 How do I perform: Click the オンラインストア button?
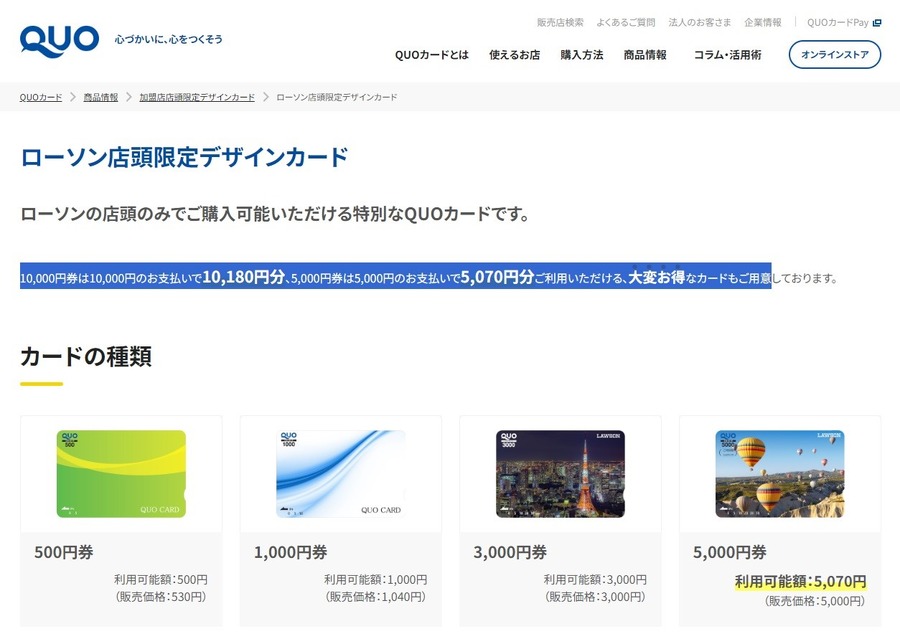pyautogui.click(x=834, y=54)
